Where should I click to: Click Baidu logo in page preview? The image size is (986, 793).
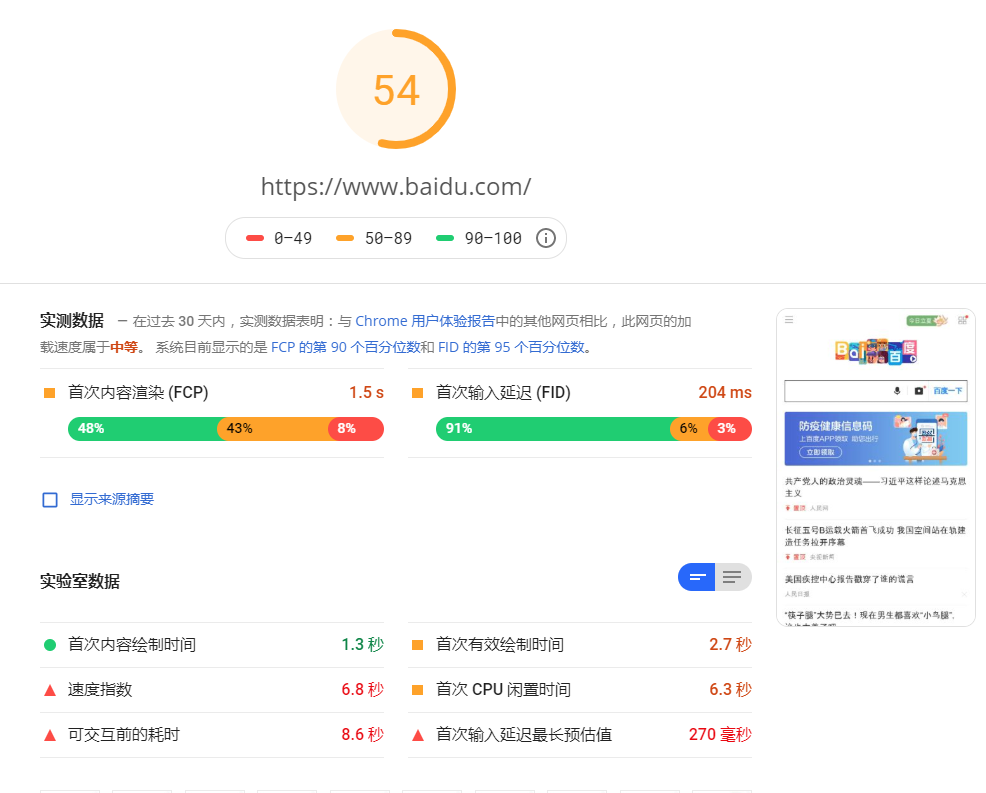(x=876, y=352)
